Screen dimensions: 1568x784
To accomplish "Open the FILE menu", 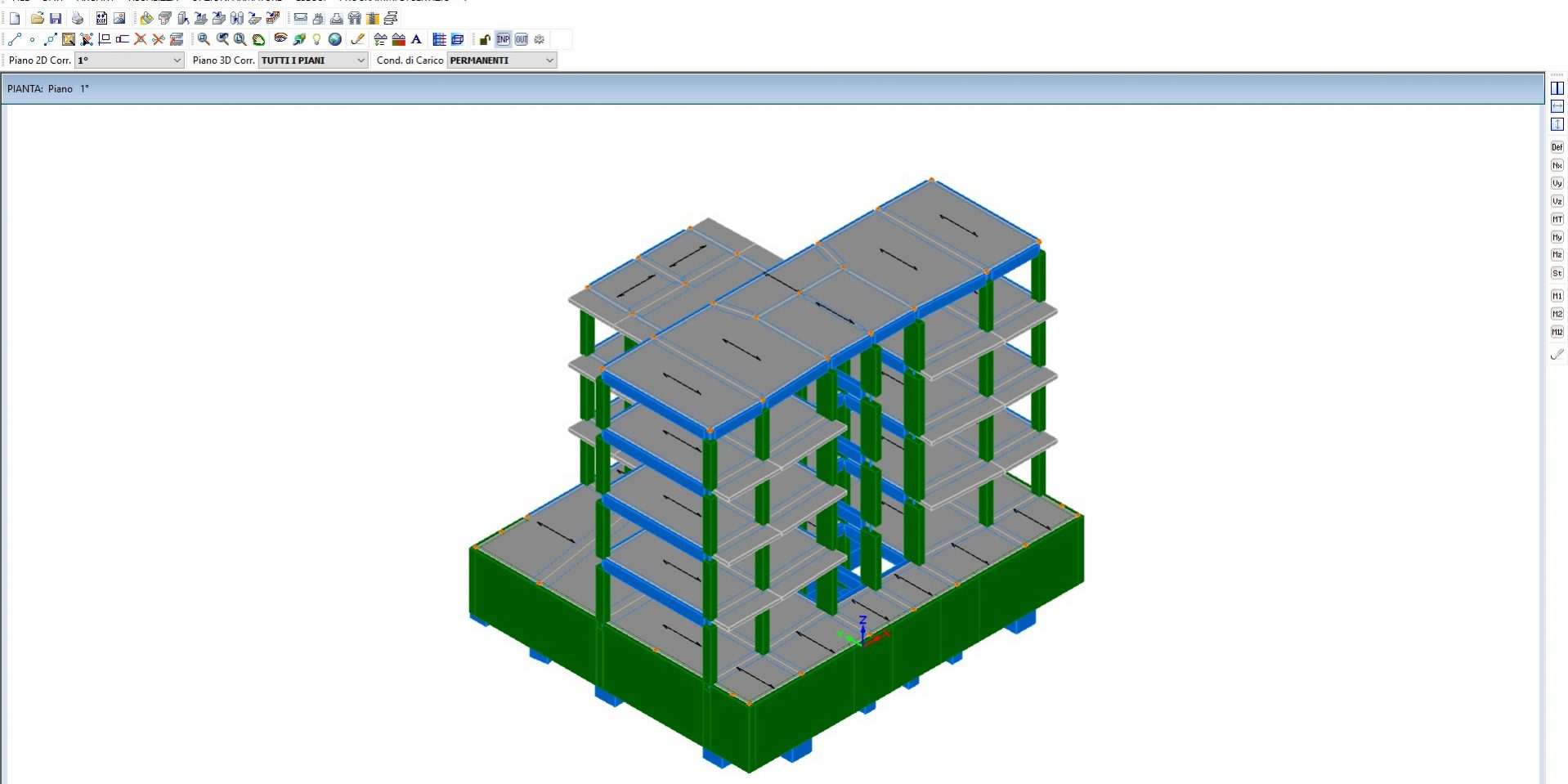I will (23, 2).
